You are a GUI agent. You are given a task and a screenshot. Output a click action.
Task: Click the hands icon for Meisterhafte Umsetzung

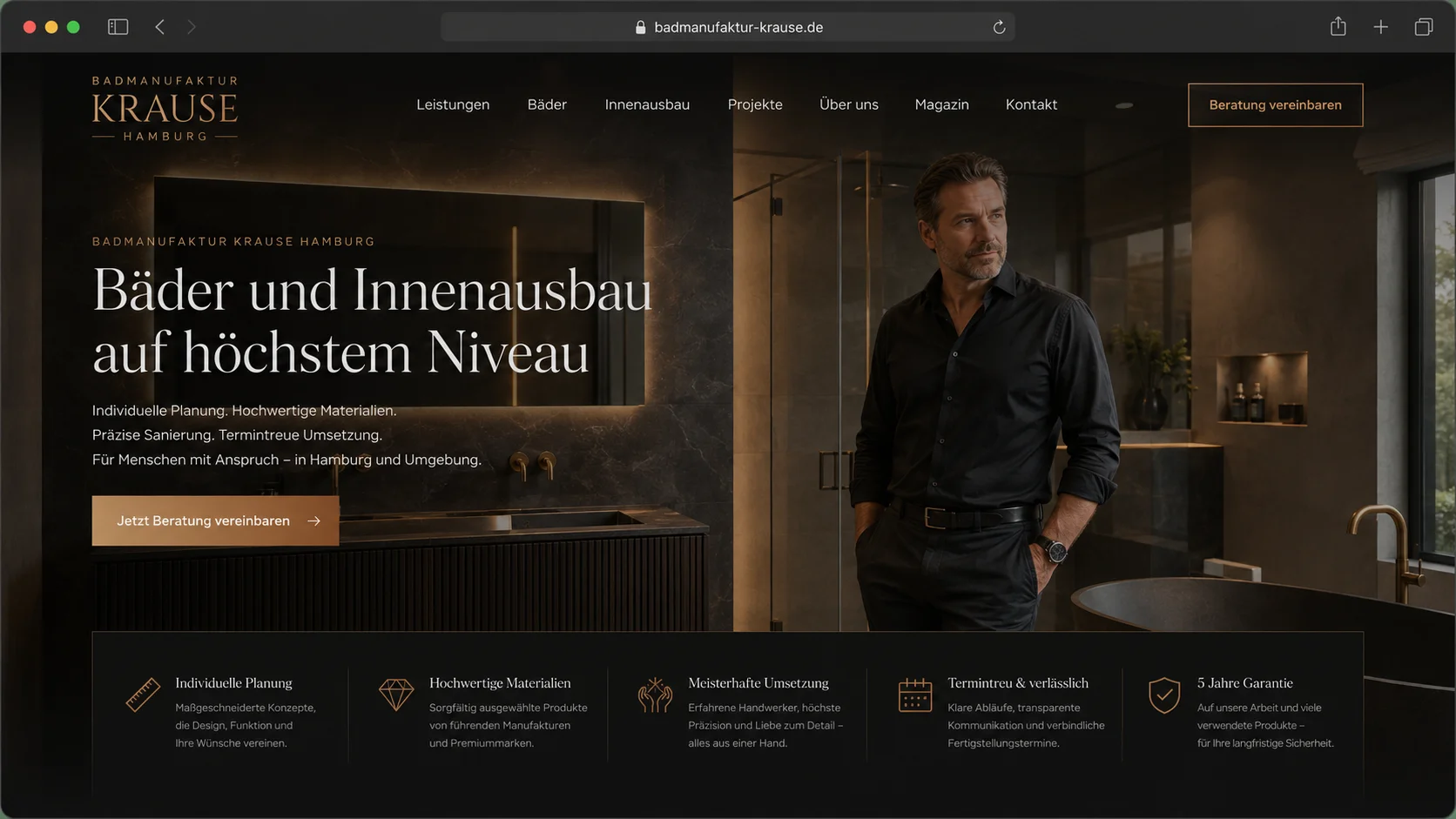tap(655, 695)
